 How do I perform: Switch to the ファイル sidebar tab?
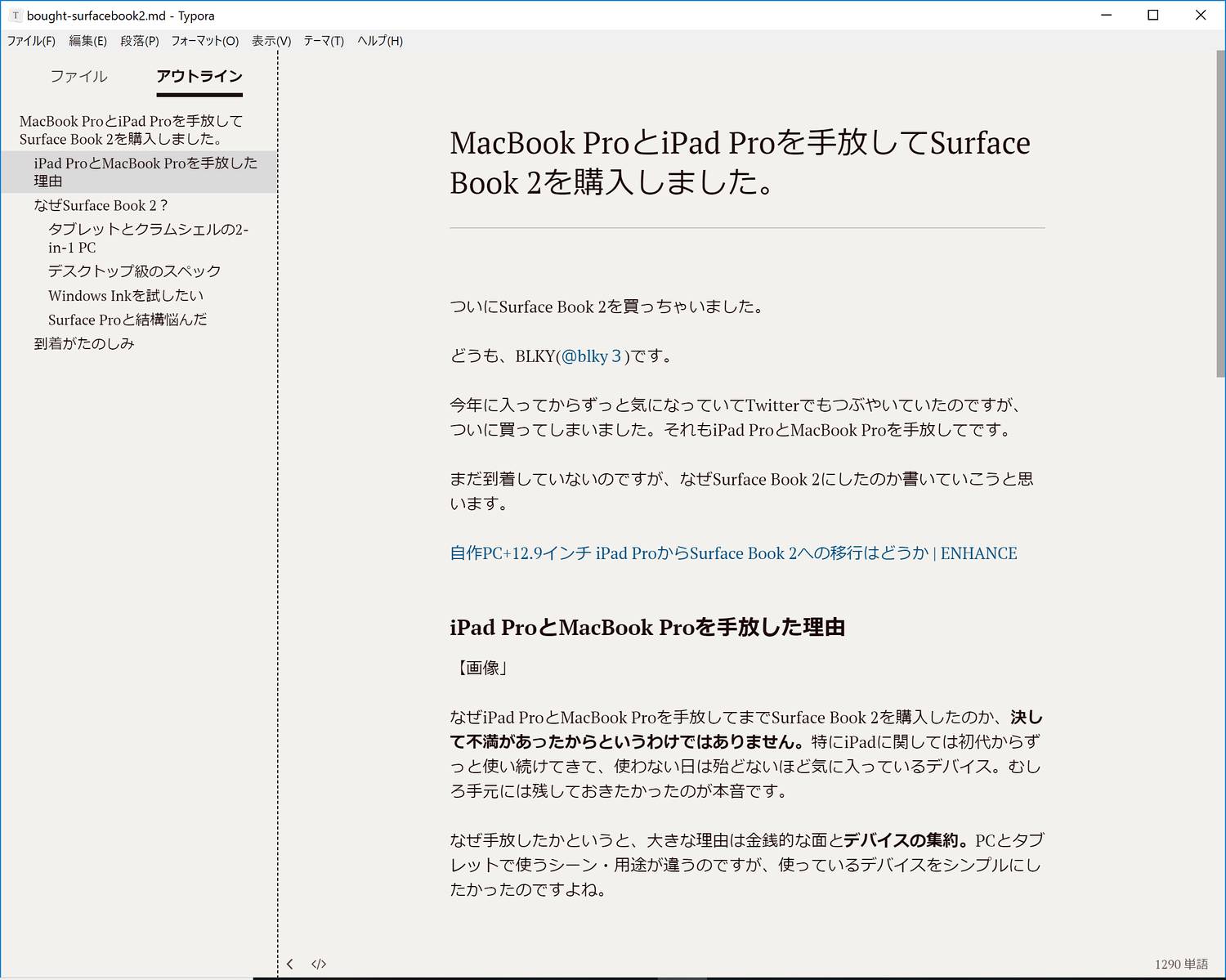click(78, 76)
